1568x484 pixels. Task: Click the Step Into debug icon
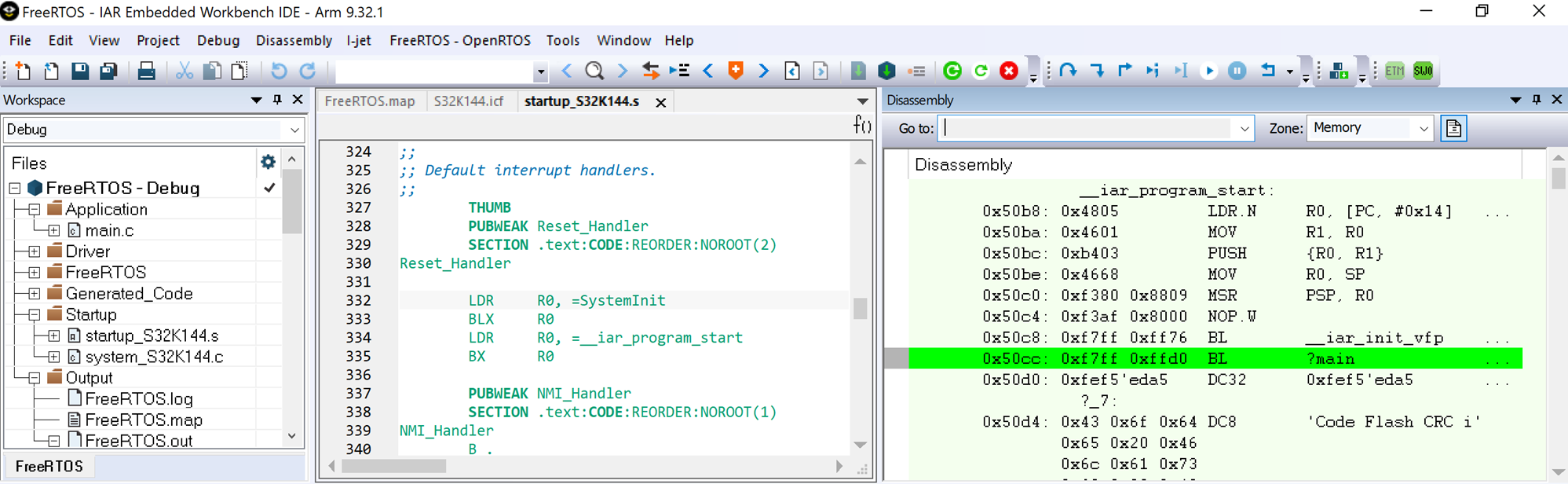tap(1097, 71)
